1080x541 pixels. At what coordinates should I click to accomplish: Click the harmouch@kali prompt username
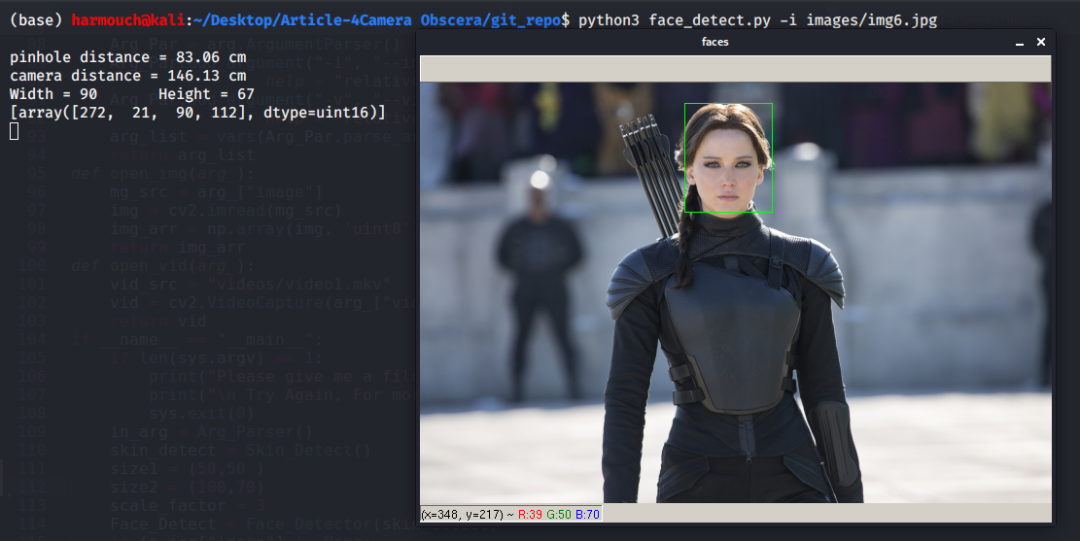(128, 20)
